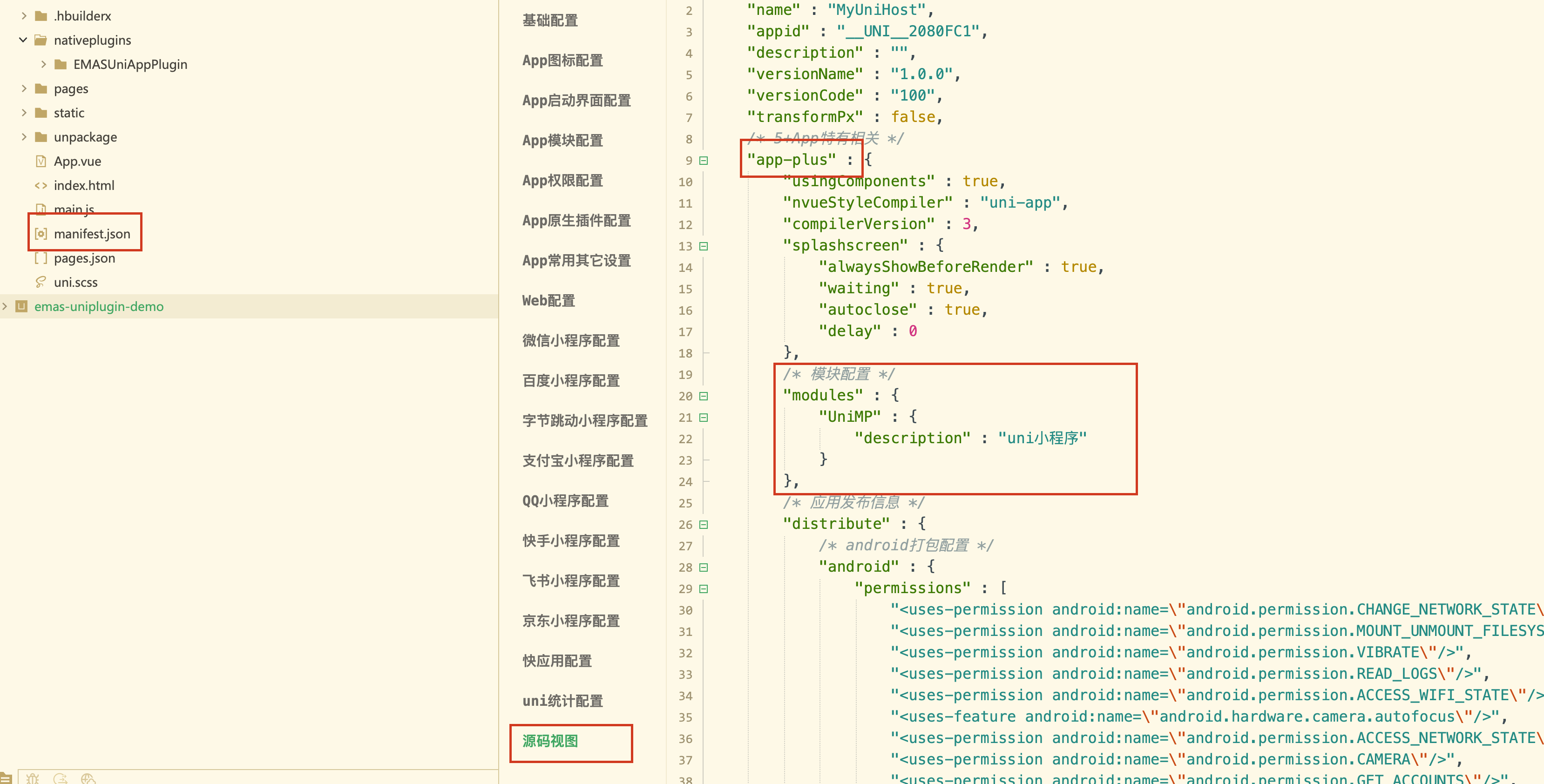1544x784 pixels.
Task: Click the "UniMP" key in the editor
Action: (850, 417)
